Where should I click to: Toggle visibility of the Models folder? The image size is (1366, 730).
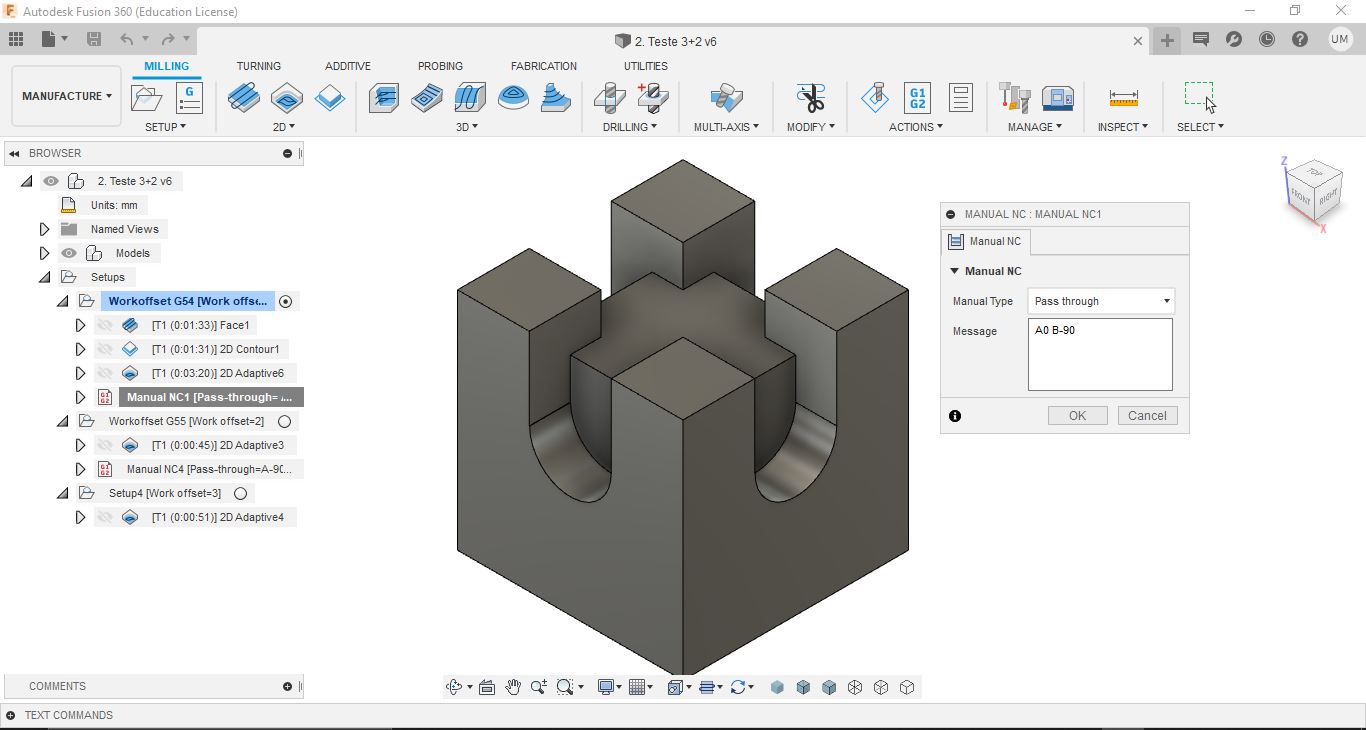(x=67, y=253)
